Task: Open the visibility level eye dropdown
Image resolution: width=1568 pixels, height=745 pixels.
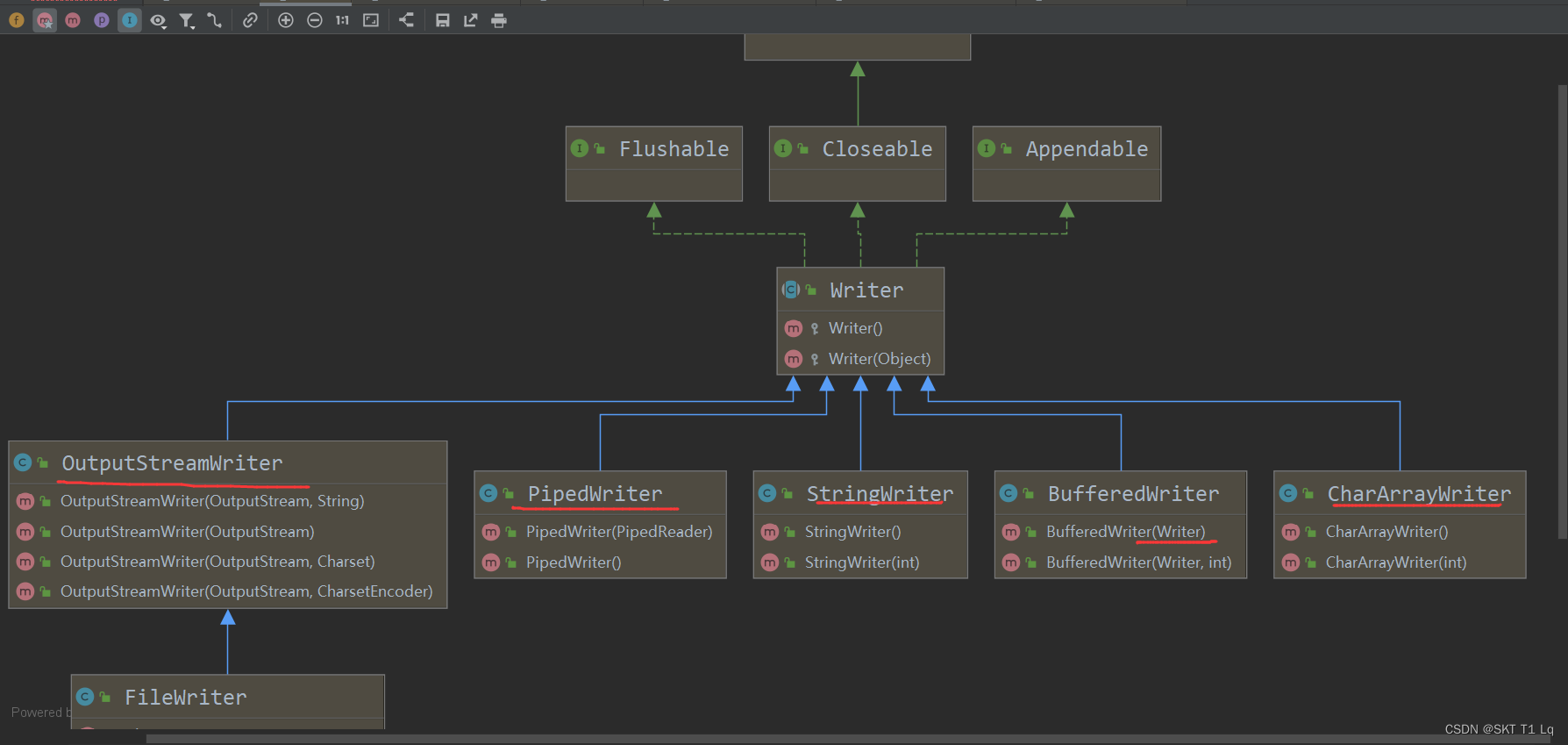Action: pos(158,20)
